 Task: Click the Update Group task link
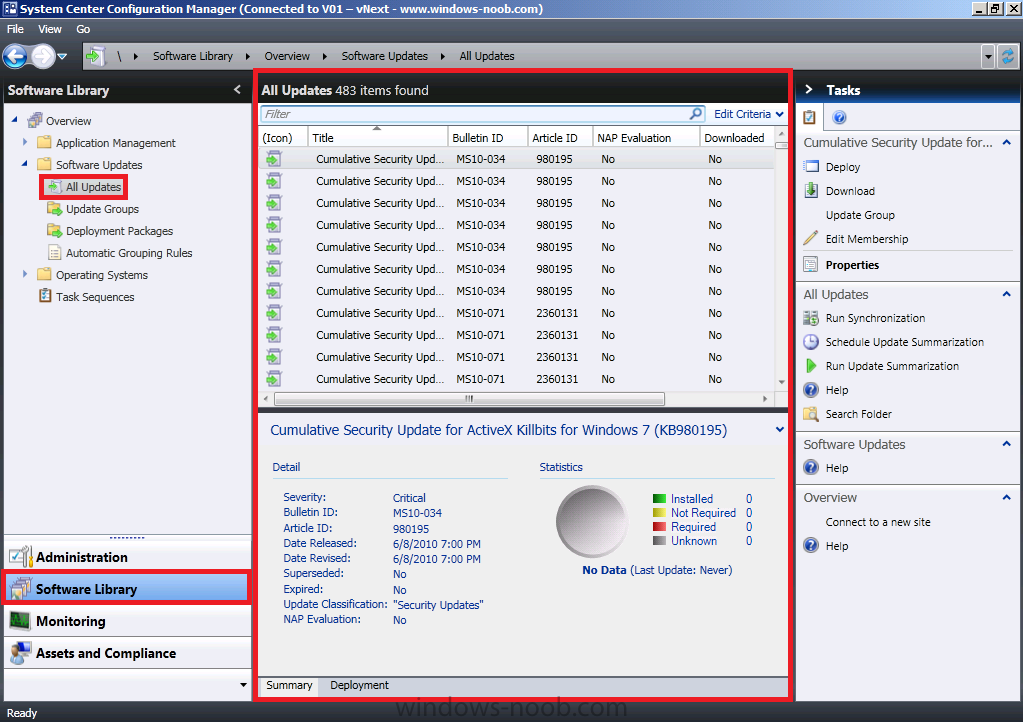pyautogui.click(x=860, y=215)
